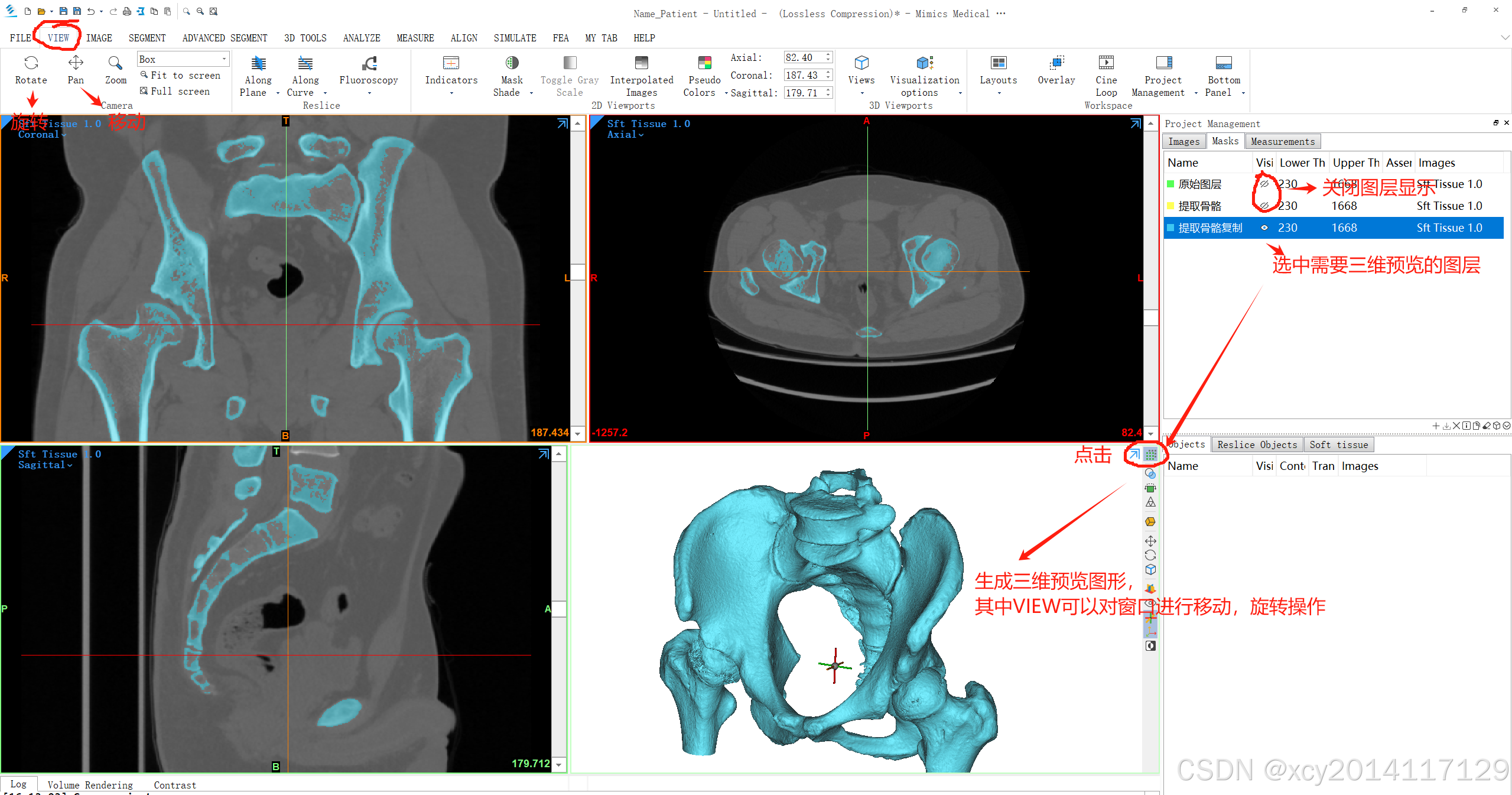Maximize the Coronal viewport
Viewport: 1512px width, 795px height.
tap(562, 123)
